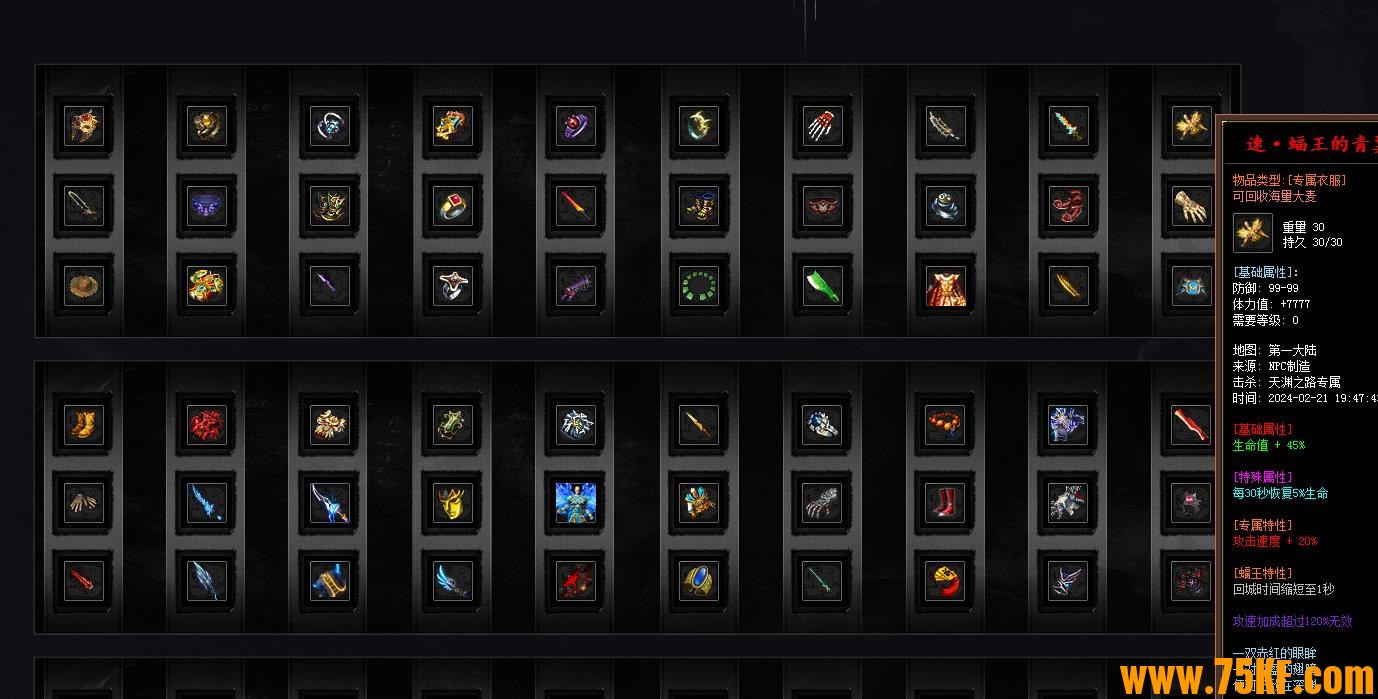Click the blue-robed character armor icon
The height and width of the screenshot is (699, 1378).
pos(576,502)
